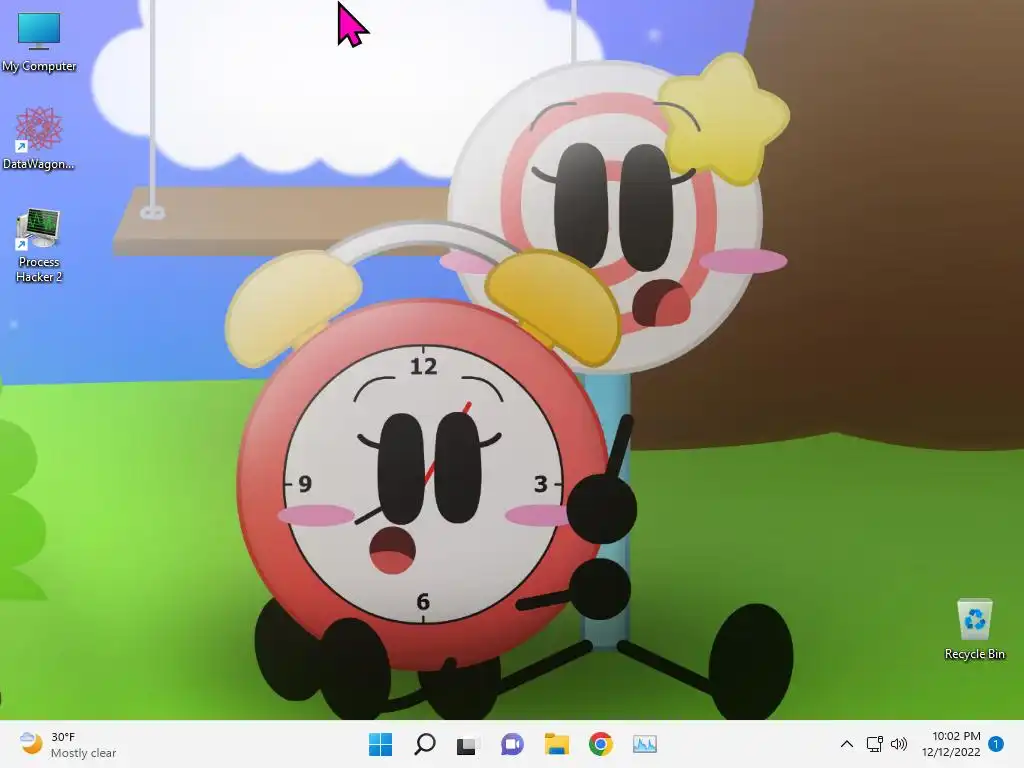The image size is (1024, 768).
Task: Open the Windows Start menu
Action: (380, 744)
